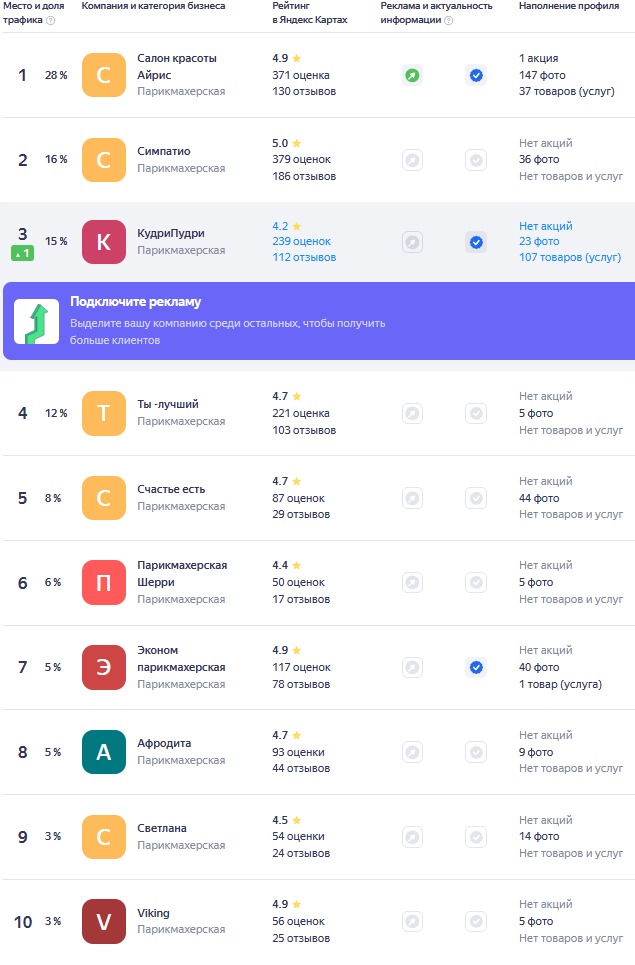Screen dimensions: 635x965
Task: Click the 'Рейтинг в Яндекс Картах' column header
Action: (x=310, y=13)
